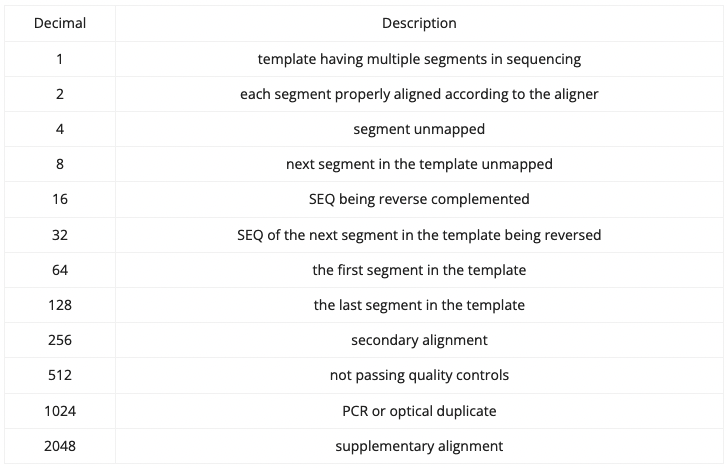Select "the first segment in the template" row

(419, 270)
